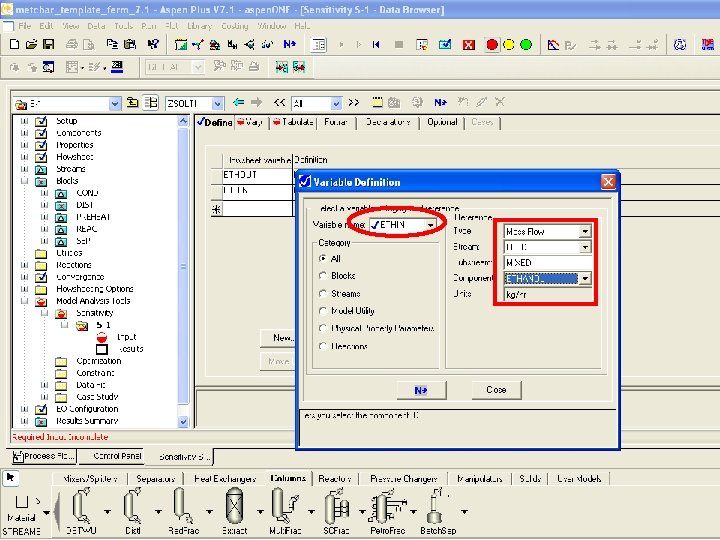
Task: Select the ETHOUT variable row
Action: pyautogui.click(x=257, y=175)
